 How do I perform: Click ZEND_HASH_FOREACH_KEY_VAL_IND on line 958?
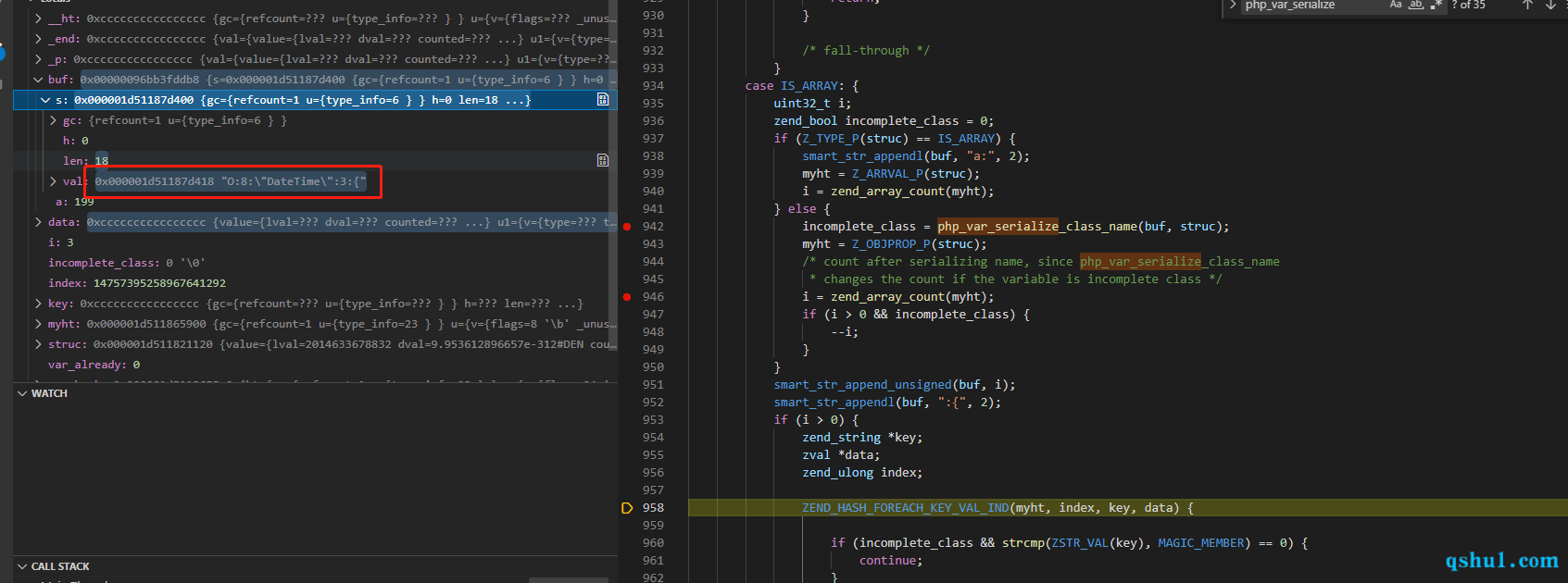tap(906, 508)
